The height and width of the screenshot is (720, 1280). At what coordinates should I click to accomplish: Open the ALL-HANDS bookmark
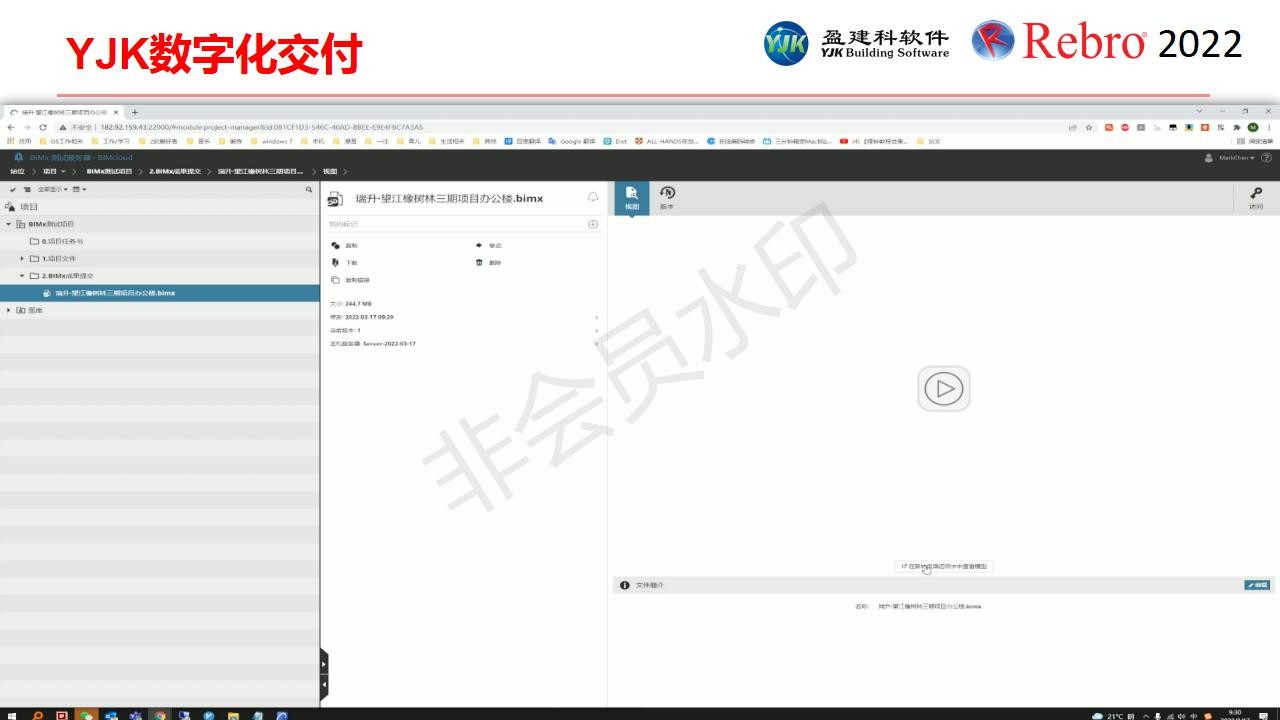[667, 141]
